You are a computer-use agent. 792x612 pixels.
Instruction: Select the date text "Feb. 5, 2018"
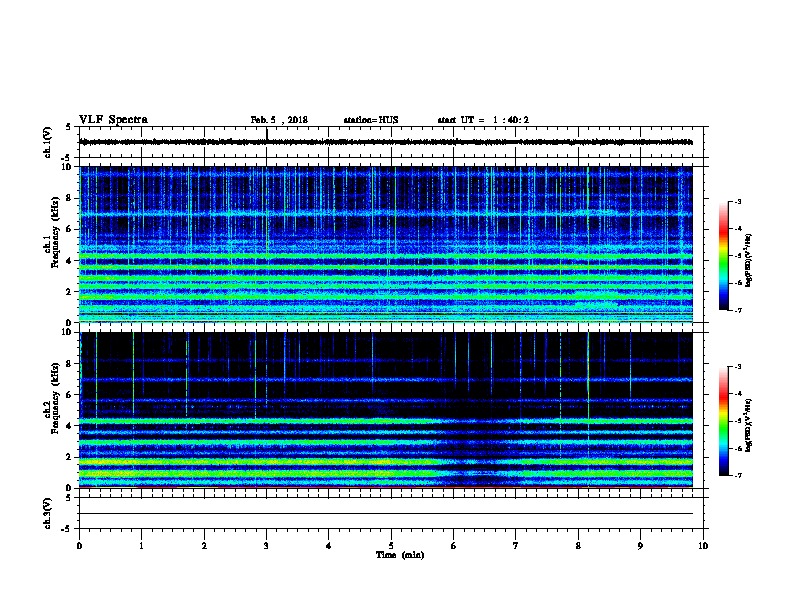click(279, 120)
